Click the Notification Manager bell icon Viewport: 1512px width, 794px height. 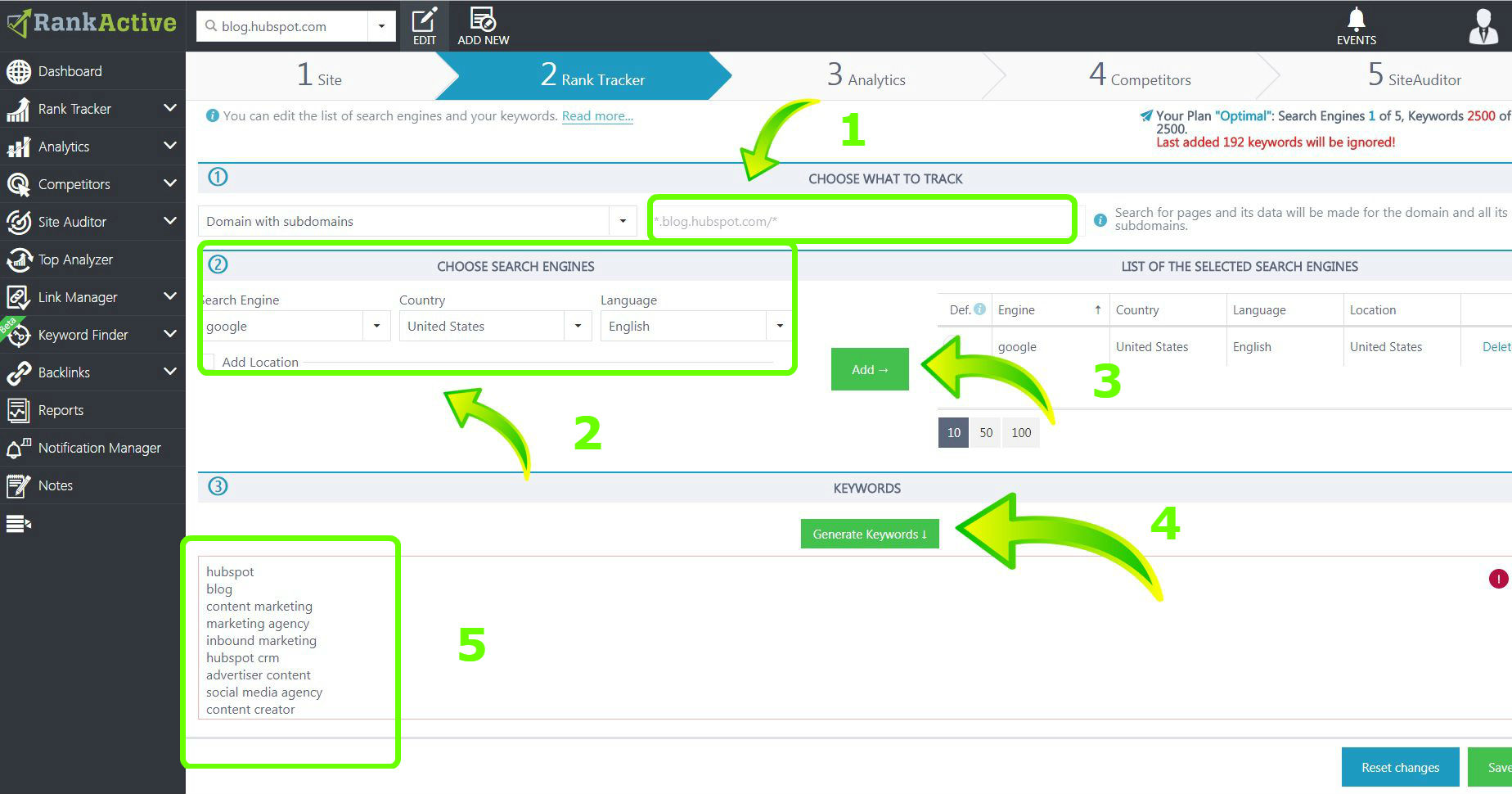tap(18, 448)
